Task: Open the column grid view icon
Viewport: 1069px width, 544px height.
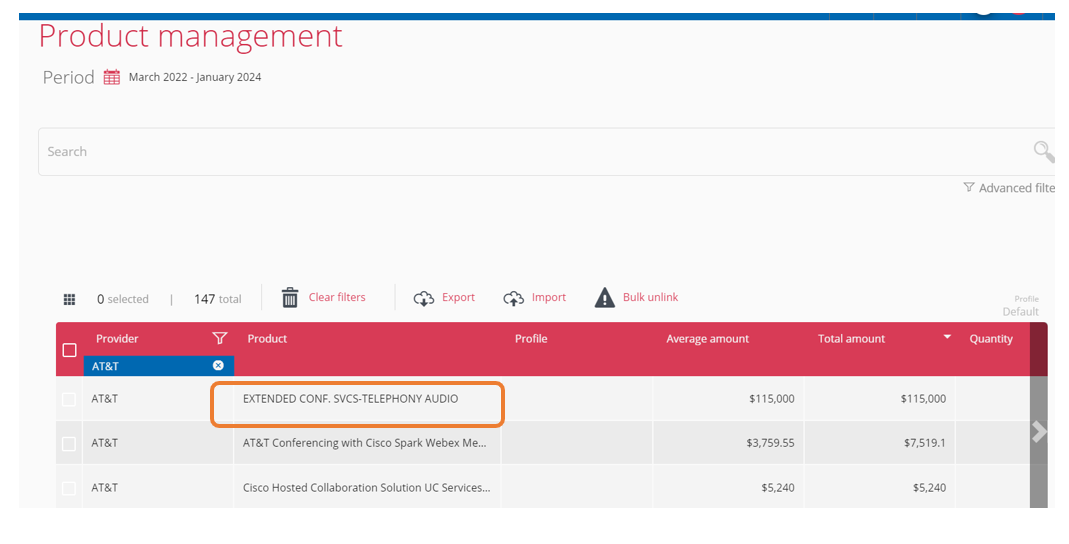Action: click(70, 299)
